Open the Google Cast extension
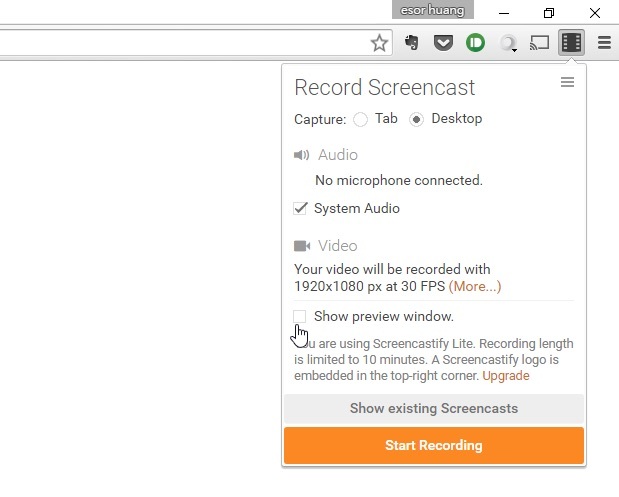This screenshot has width=619, height=497. coord(540,43)
